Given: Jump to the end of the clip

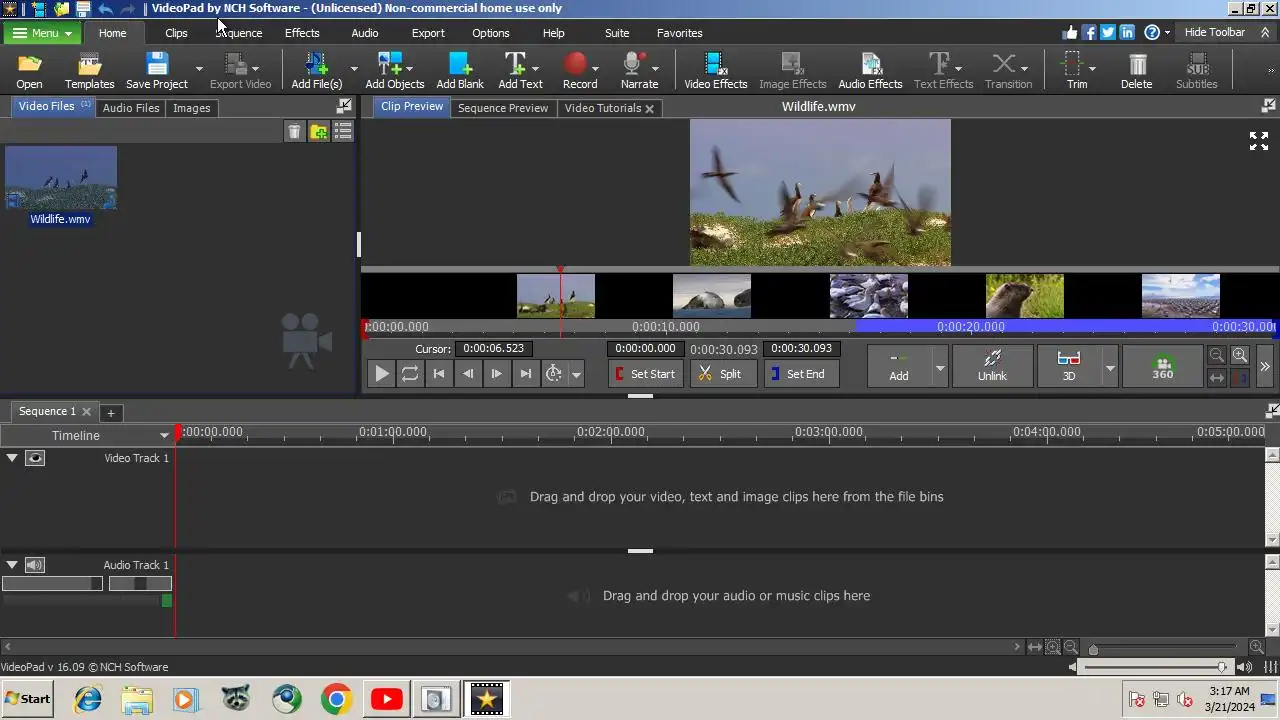Looking at the screenshot, I should tap(526, 374).
